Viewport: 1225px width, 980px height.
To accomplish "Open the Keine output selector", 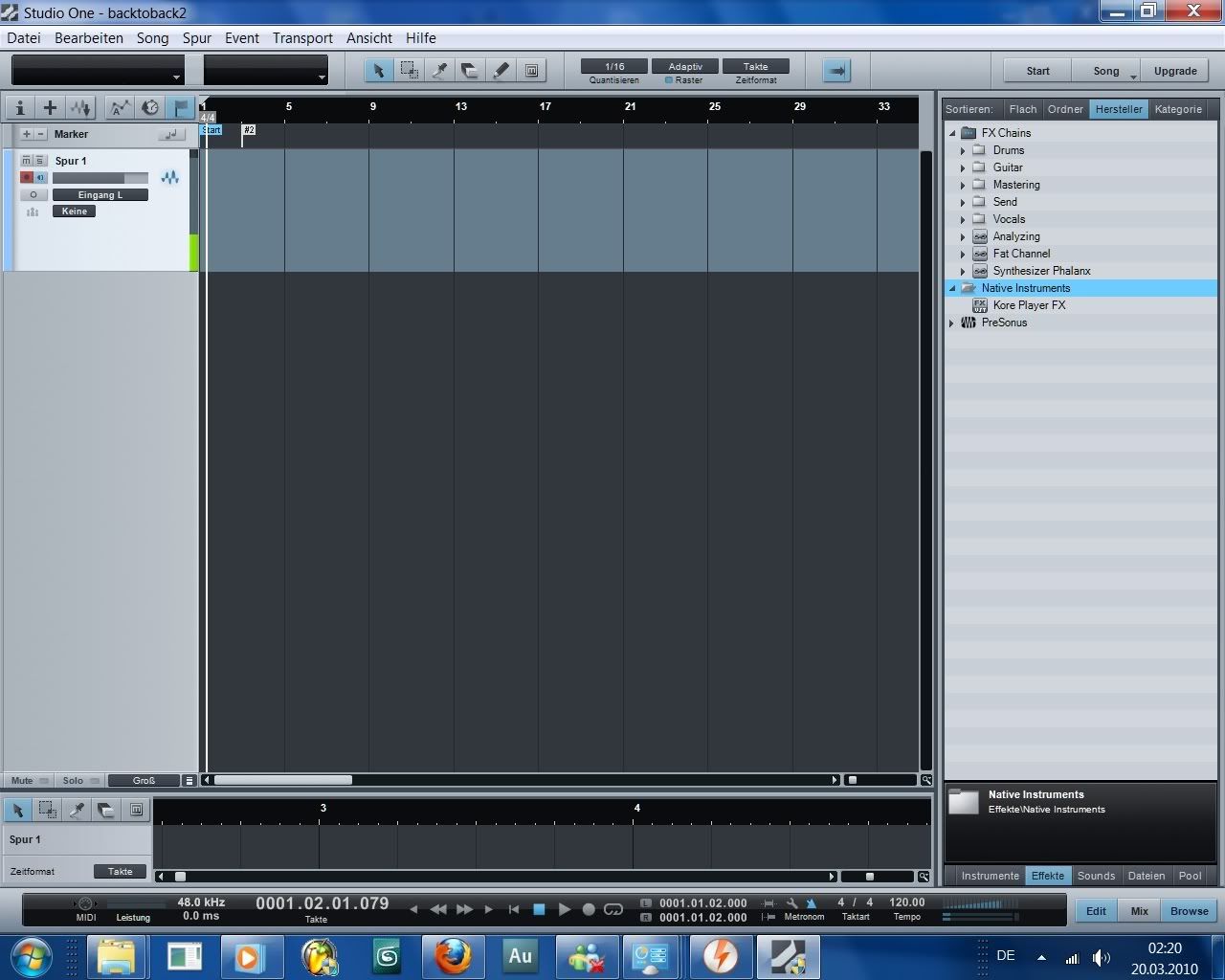I will (x=75, y=212).
